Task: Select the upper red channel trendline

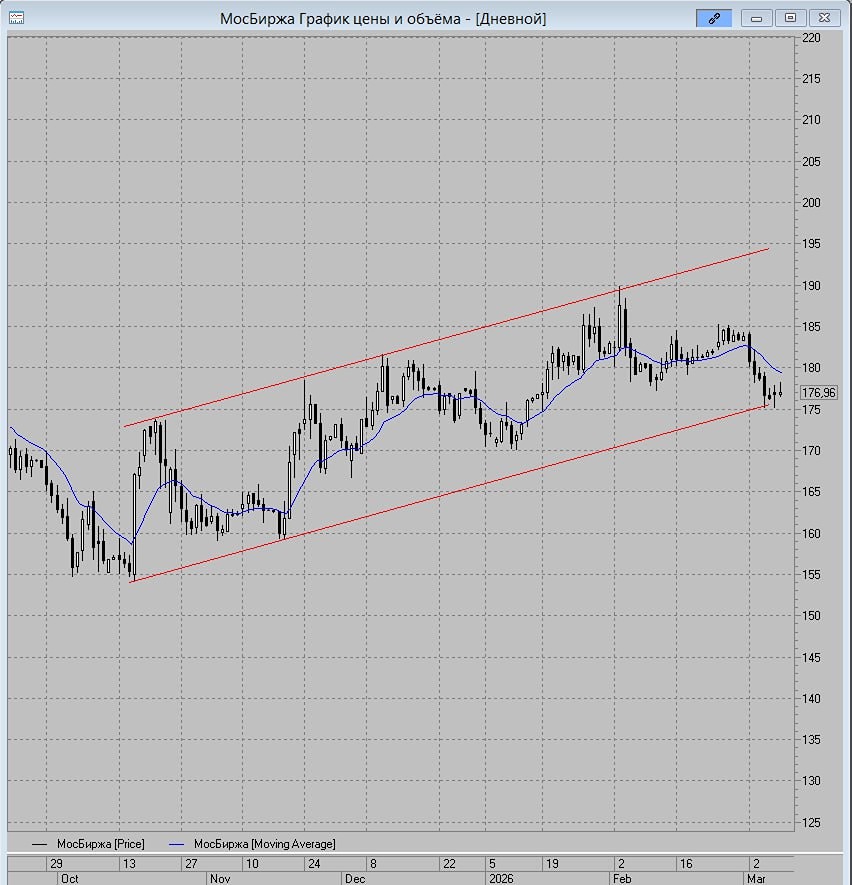Action: click(x=446, y=338)
